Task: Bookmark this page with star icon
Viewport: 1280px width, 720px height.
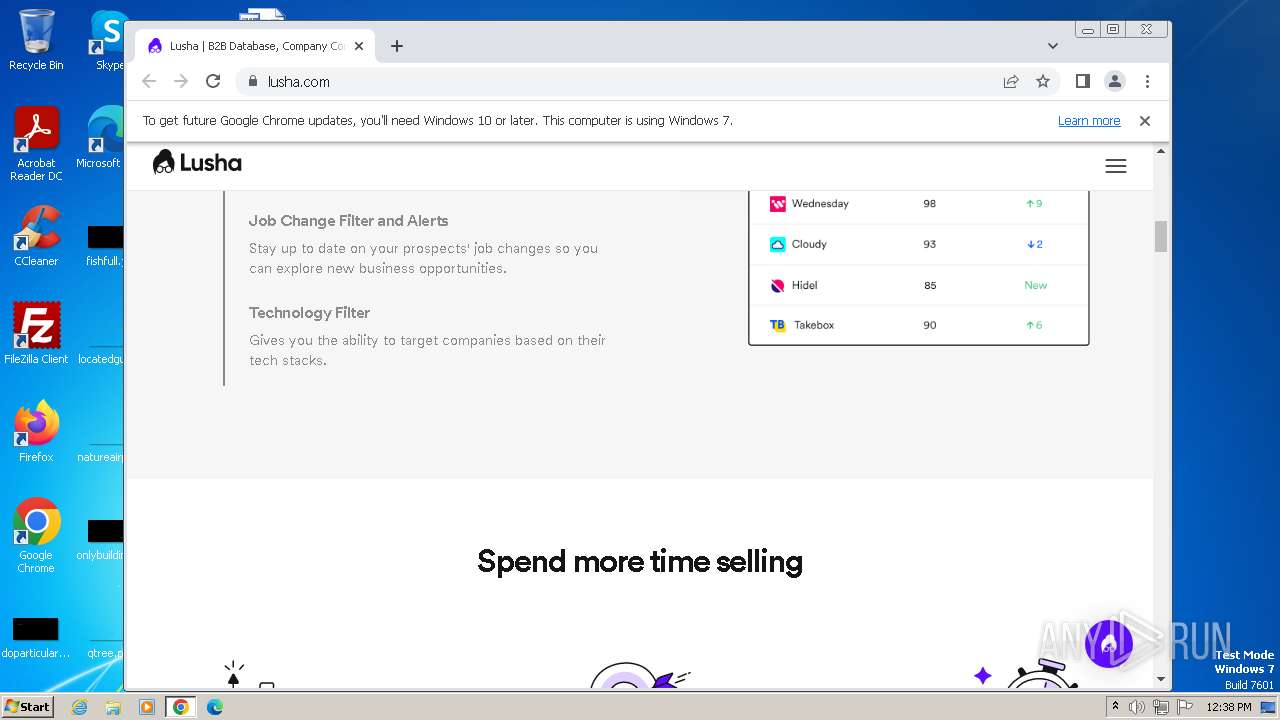Action: 1043,82
